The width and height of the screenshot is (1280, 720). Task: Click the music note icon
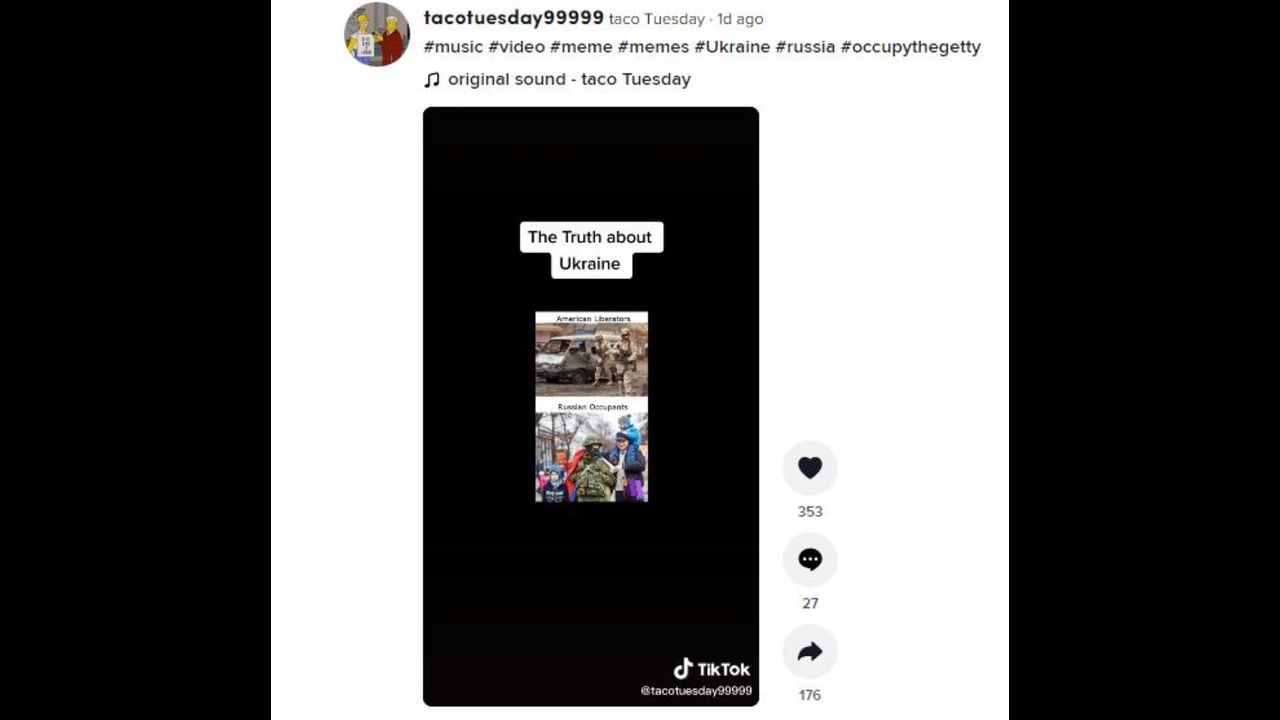432,79
